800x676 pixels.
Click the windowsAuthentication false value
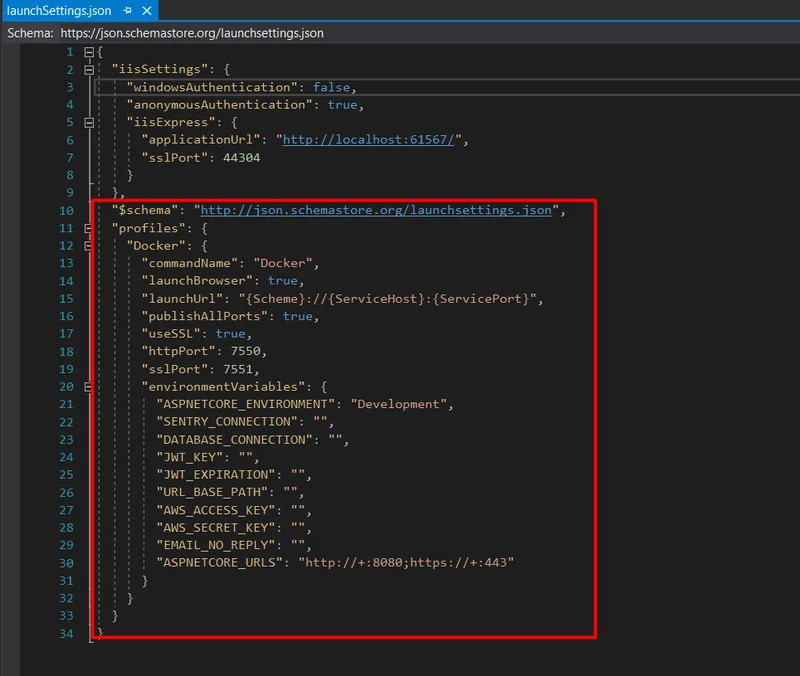coord(331,87)
